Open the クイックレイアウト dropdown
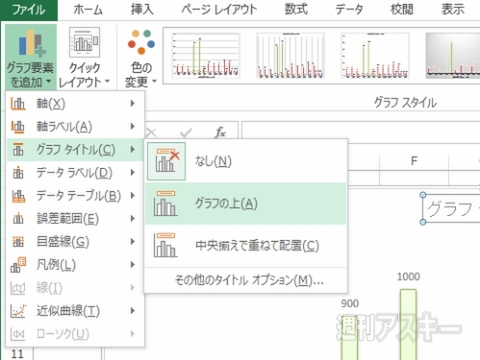480x360 pixels. [84, 57]
